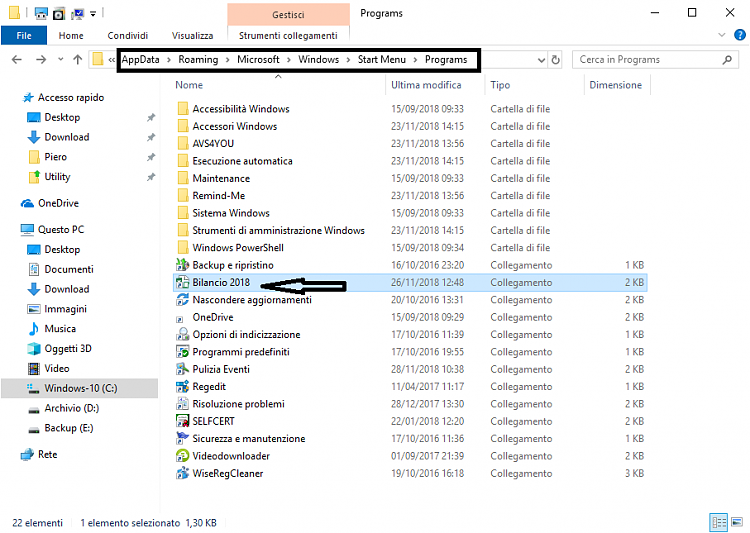Open Immagini under Questo PC

(x=66, y=309)
